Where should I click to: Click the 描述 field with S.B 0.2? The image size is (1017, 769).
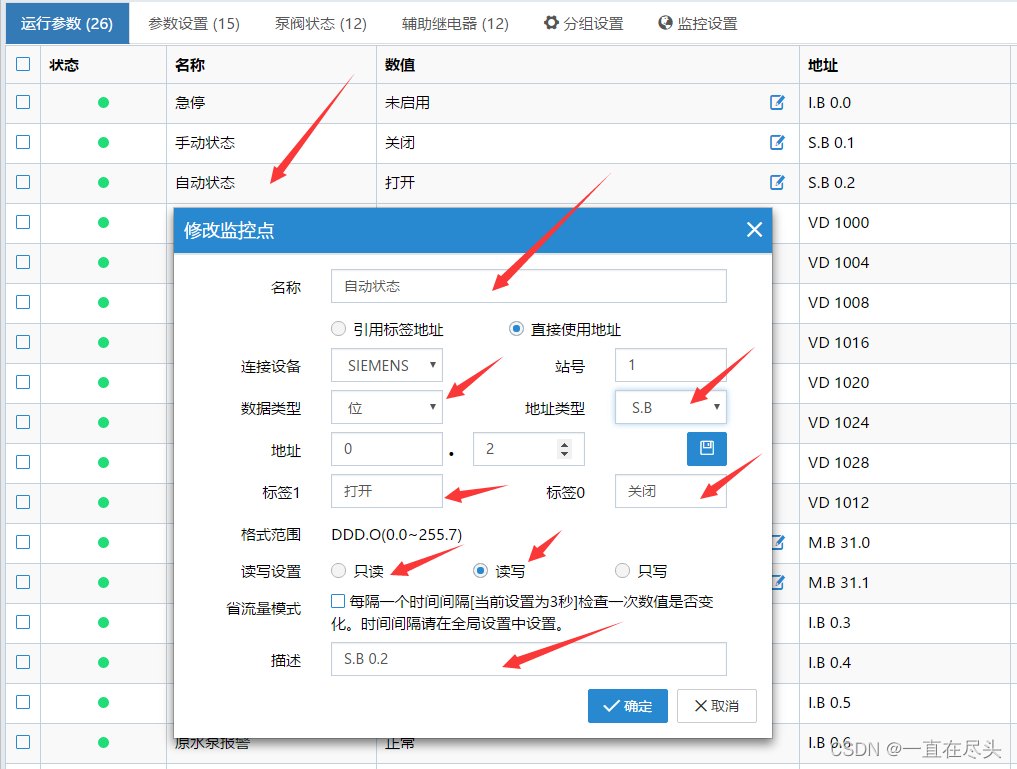529,659
